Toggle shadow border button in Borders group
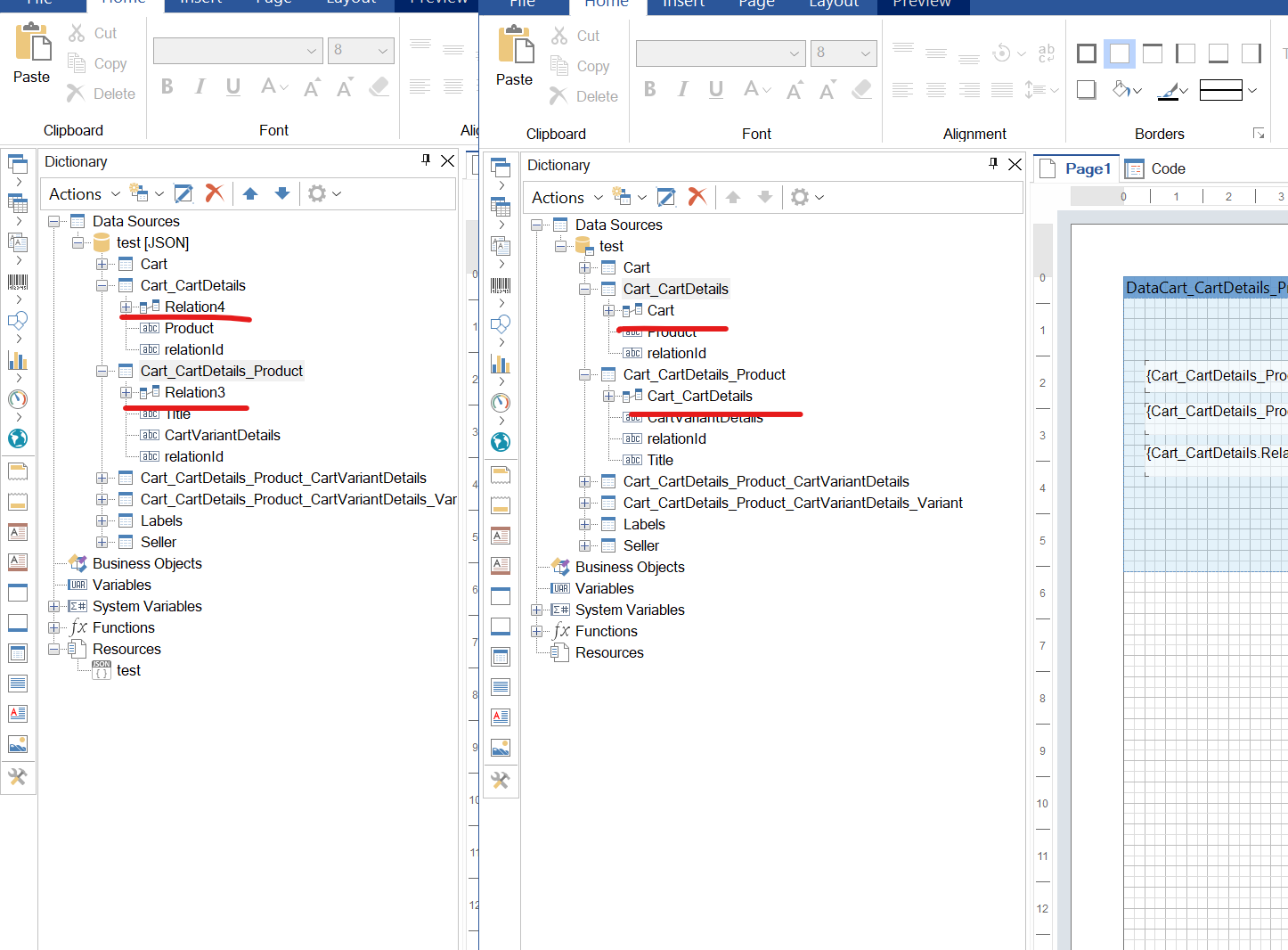This screenshot has height=950, width=1288. click(1087, 89)
